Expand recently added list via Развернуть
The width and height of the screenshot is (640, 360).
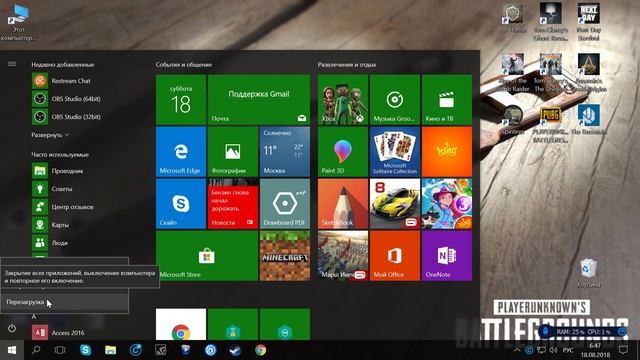50,135
